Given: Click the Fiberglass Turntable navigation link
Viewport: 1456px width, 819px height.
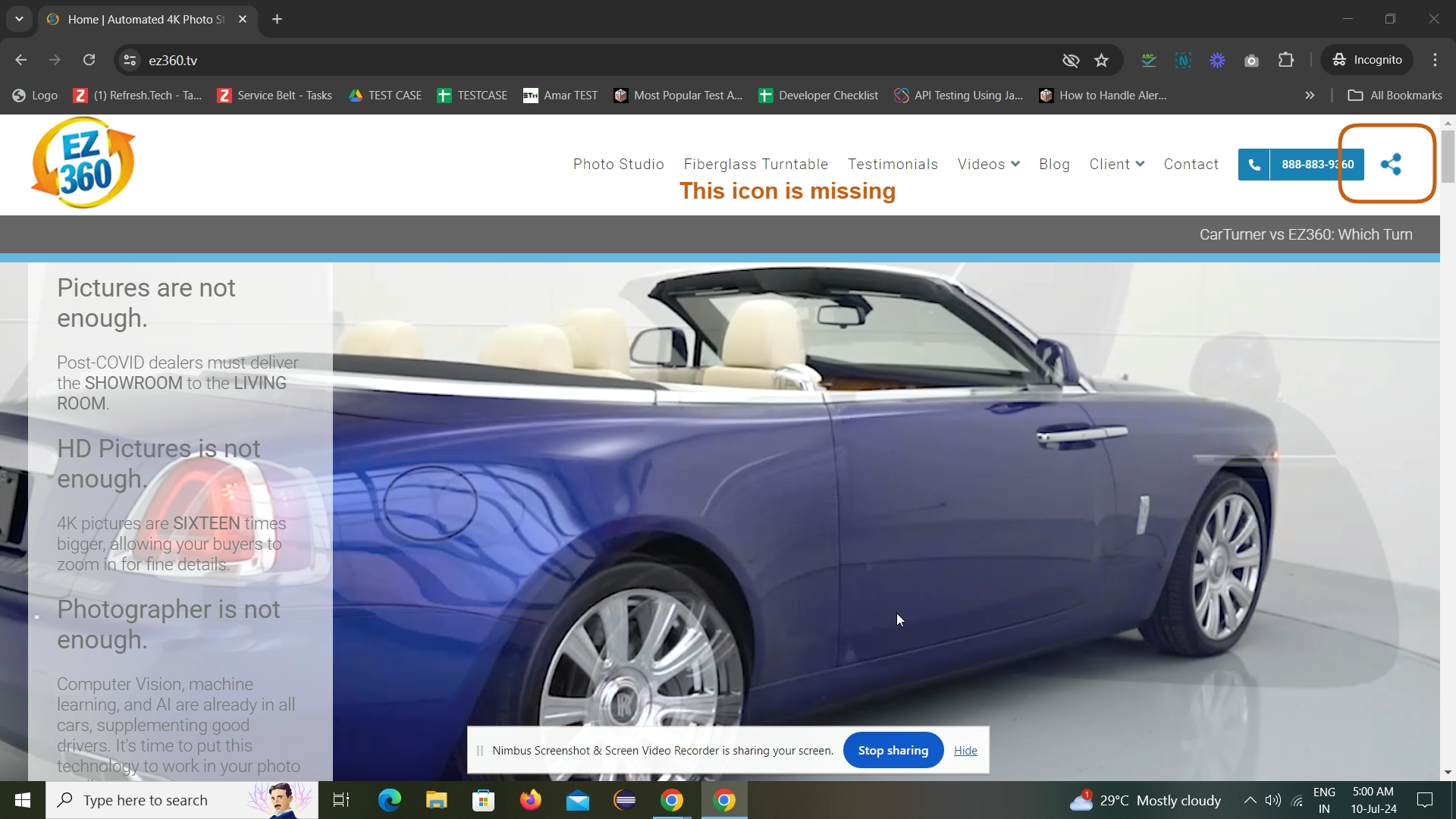Looking at the screenshot, I should pyautogui.click(x=755, y=163).
